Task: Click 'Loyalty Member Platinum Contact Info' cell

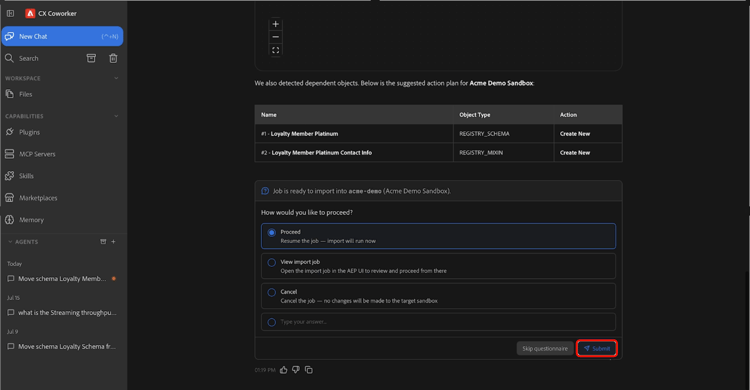Action: pyautogui.click(x=353, y=153)
